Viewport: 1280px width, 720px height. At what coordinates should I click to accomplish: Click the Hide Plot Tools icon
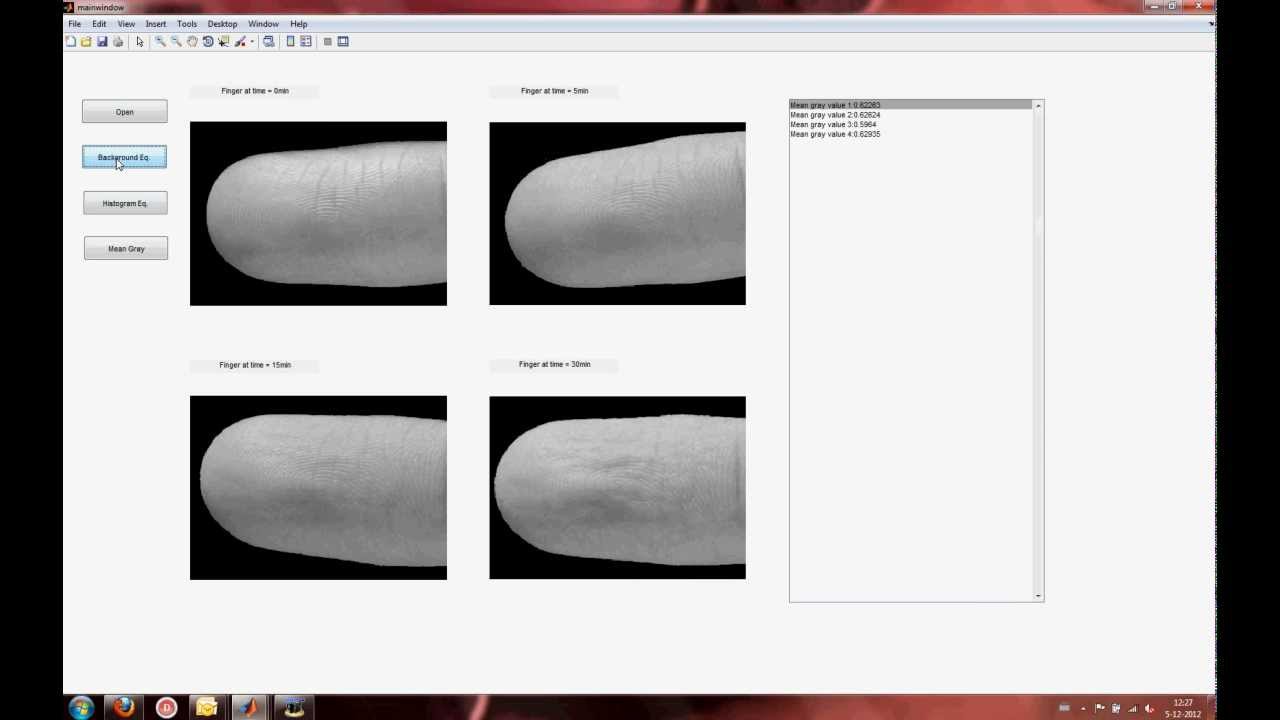tap(327, 41)
